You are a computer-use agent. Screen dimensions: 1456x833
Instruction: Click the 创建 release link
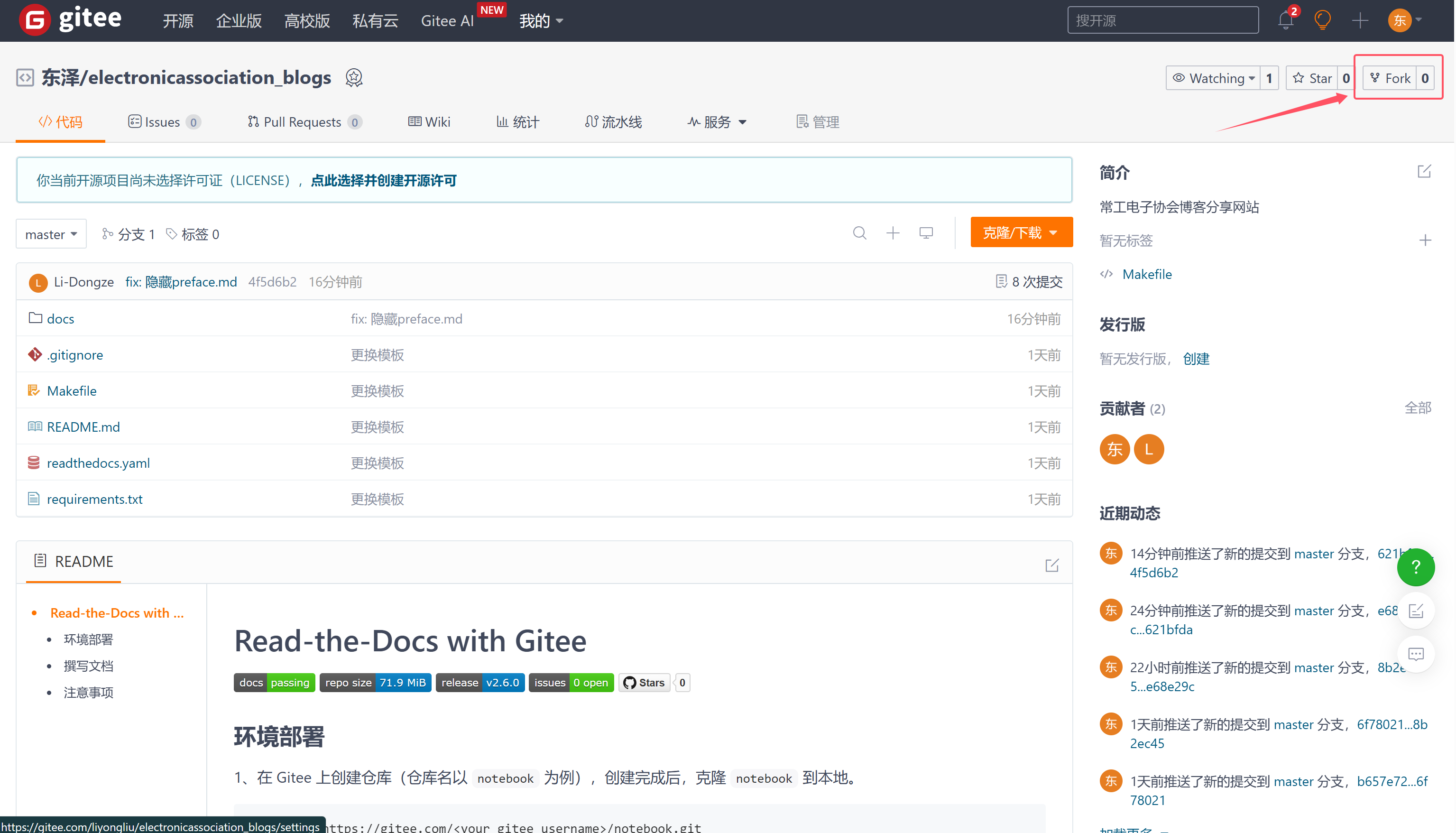(x=1196, y=359)
